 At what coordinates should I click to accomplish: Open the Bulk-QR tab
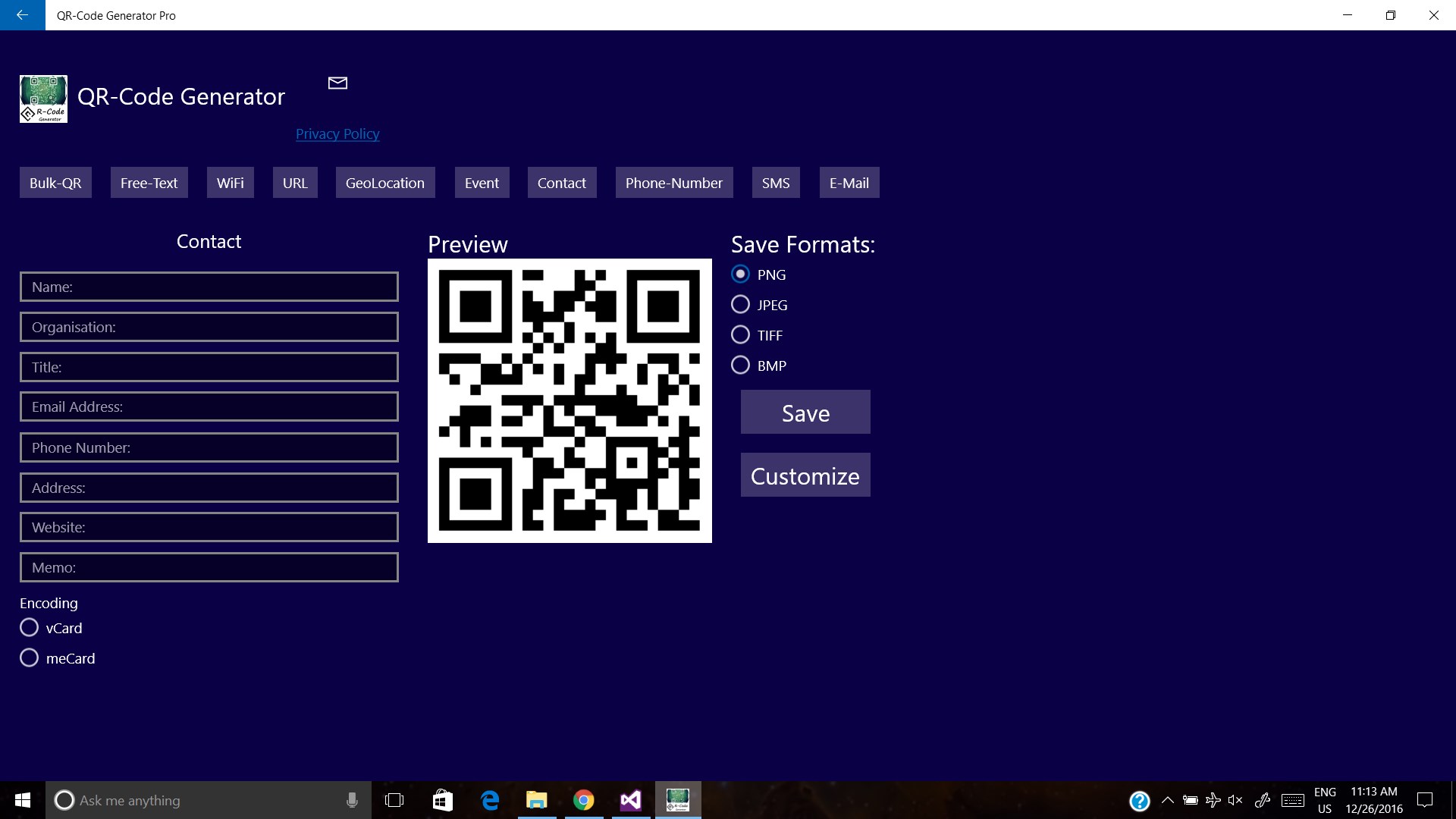(x=55, y=183)
